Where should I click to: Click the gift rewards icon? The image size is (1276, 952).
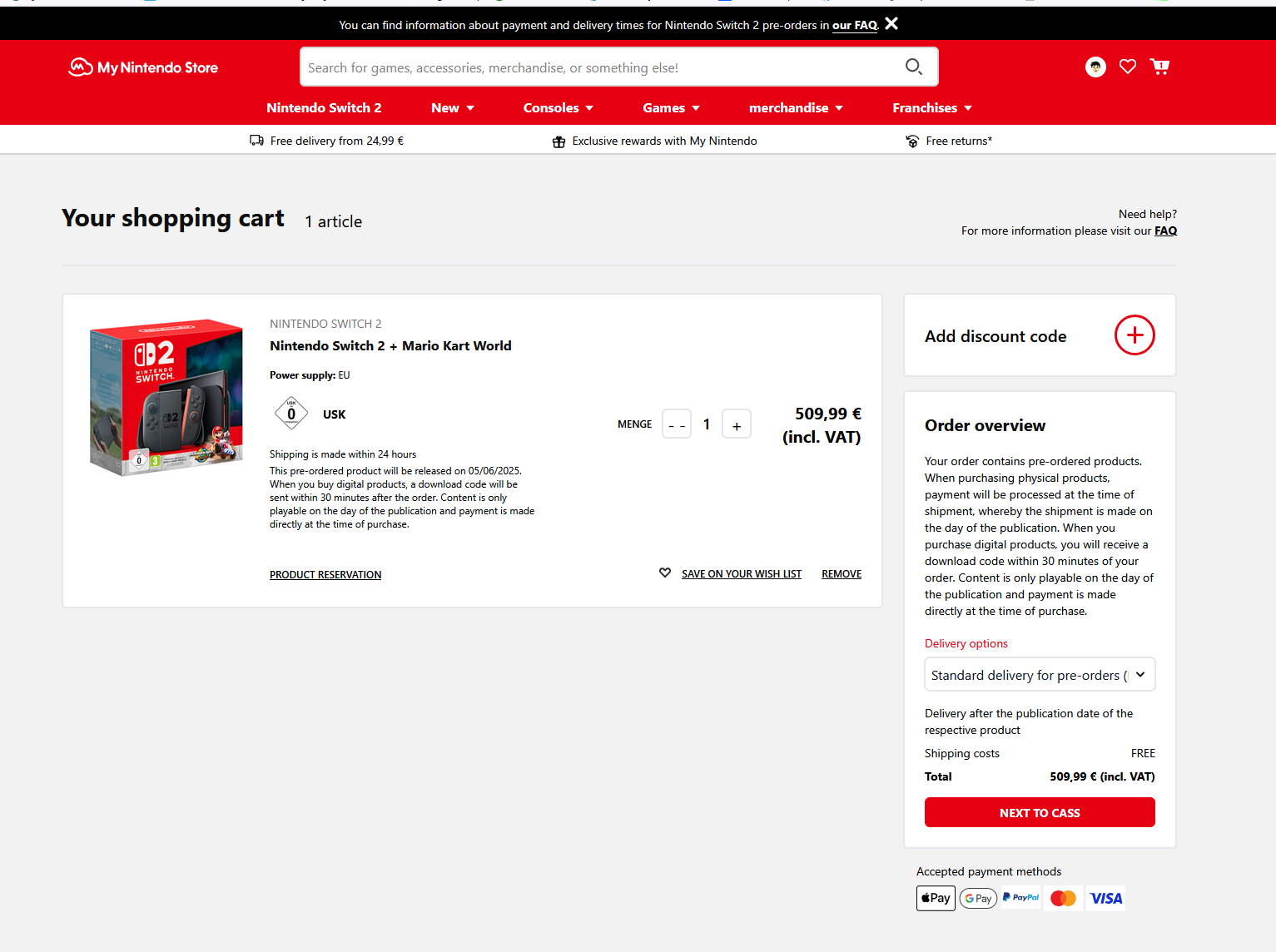pyautogui.click(x=559, y=141)
